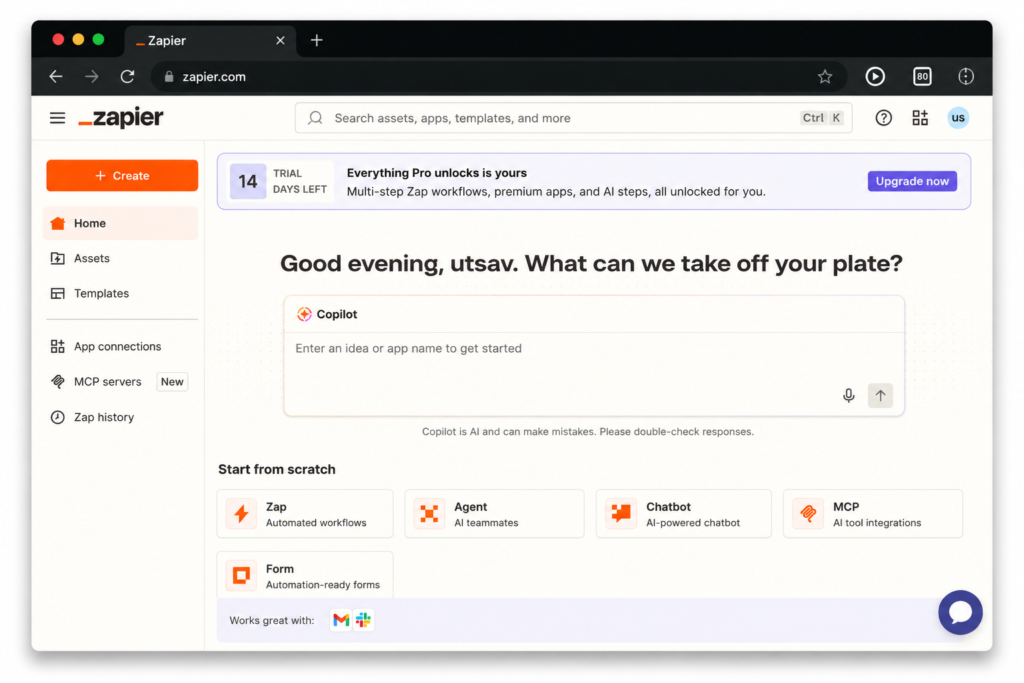The width and height of the screenshot is (1024, 683).
Task: Start a Chatbot AI-powered chatbot card
Action: point(684,514)
